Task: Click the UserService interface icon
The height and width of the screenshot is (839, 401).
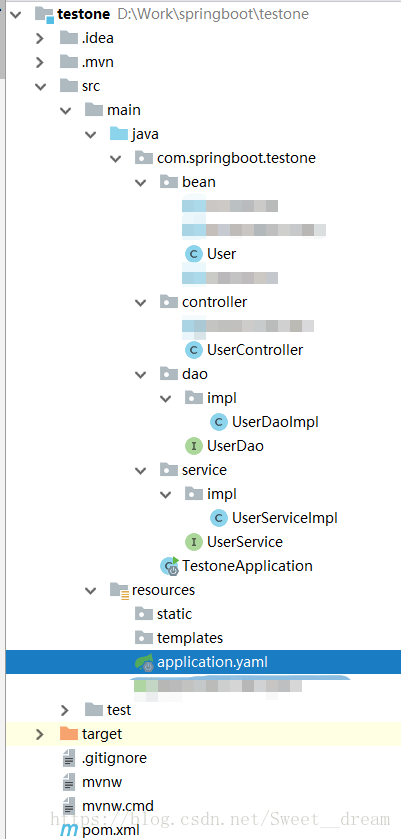Action: pos(193,541)
